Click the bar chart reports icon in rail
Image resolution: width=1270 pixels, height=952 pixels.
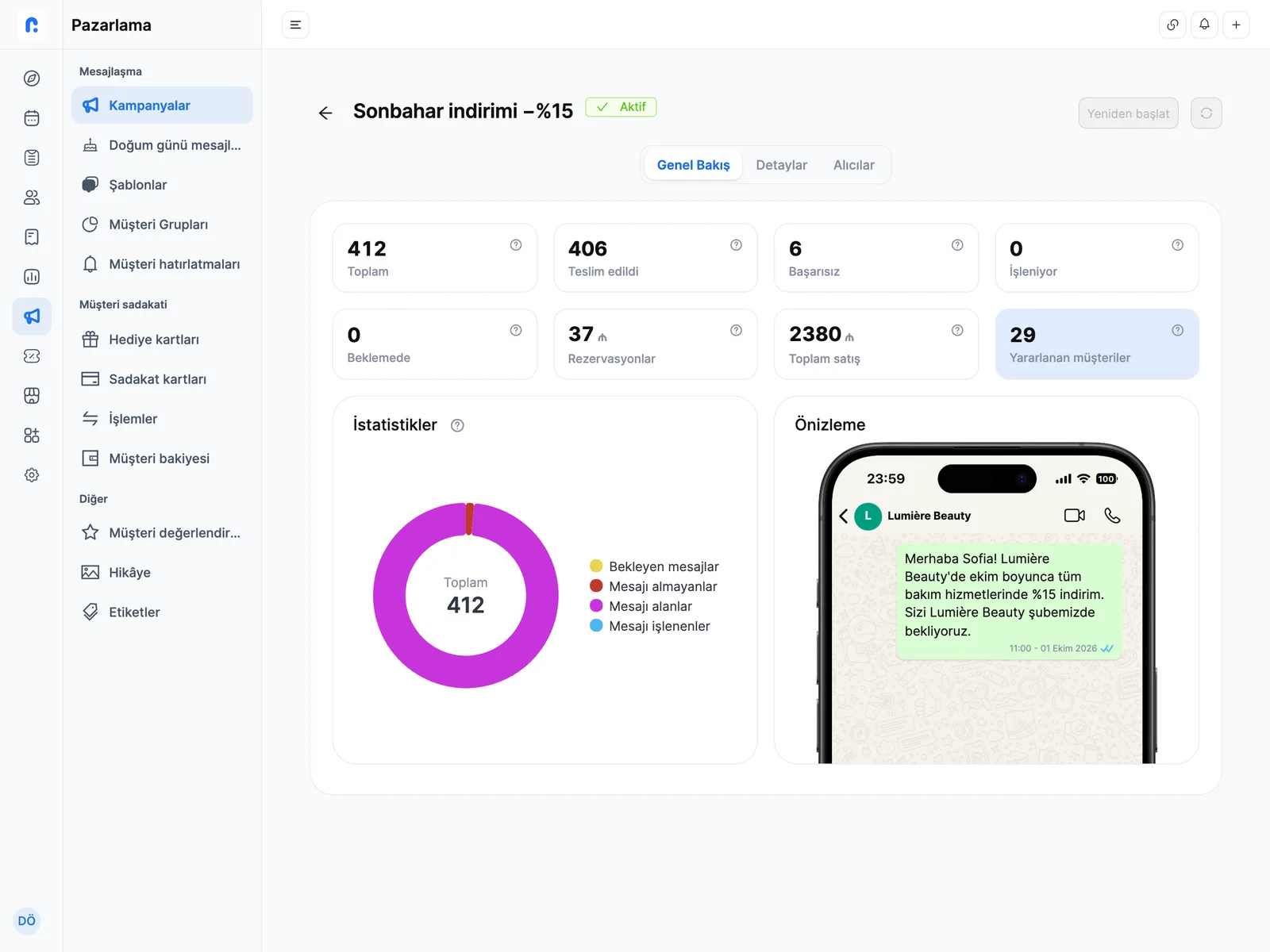[32, 277]
